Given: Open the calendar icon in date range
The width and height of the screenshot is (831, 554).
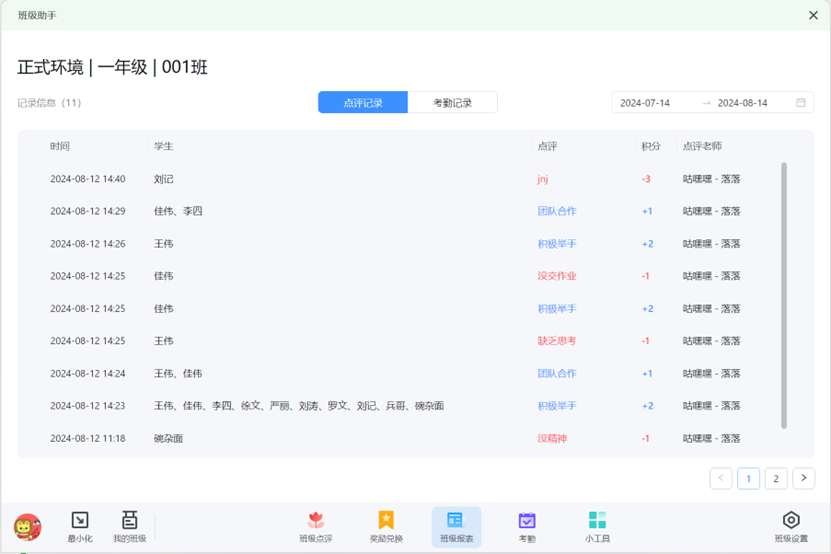Looking at the screenshot, I should [x=801, y=103].
